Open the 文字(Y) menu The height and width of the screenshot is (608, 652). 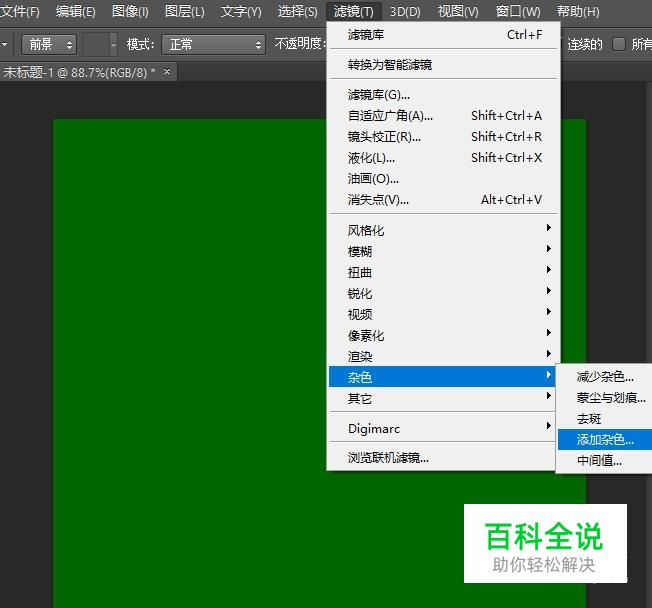[241, 11]
